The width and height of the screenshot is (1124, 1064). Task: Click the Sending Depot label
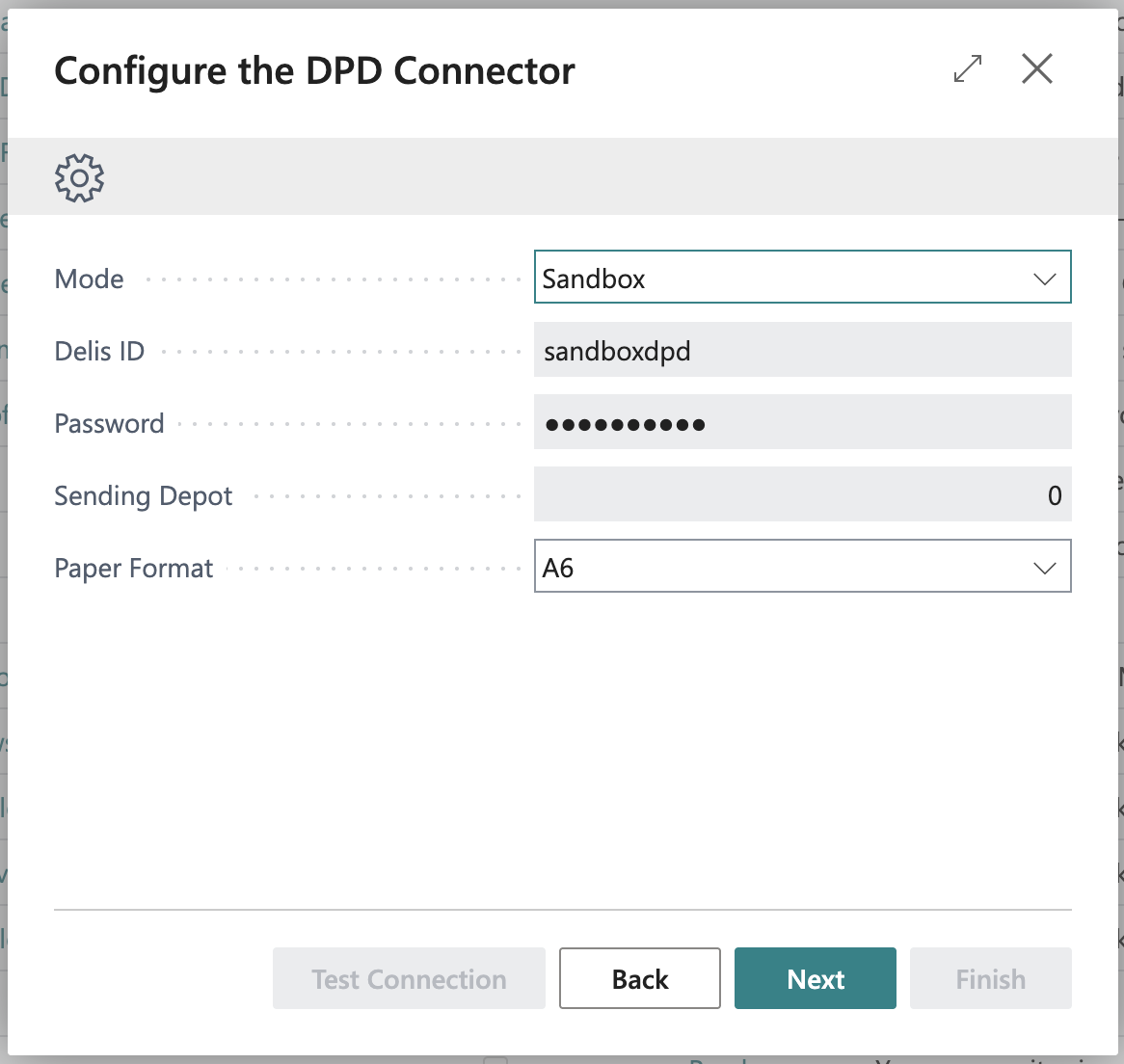(x=144, y=495)
